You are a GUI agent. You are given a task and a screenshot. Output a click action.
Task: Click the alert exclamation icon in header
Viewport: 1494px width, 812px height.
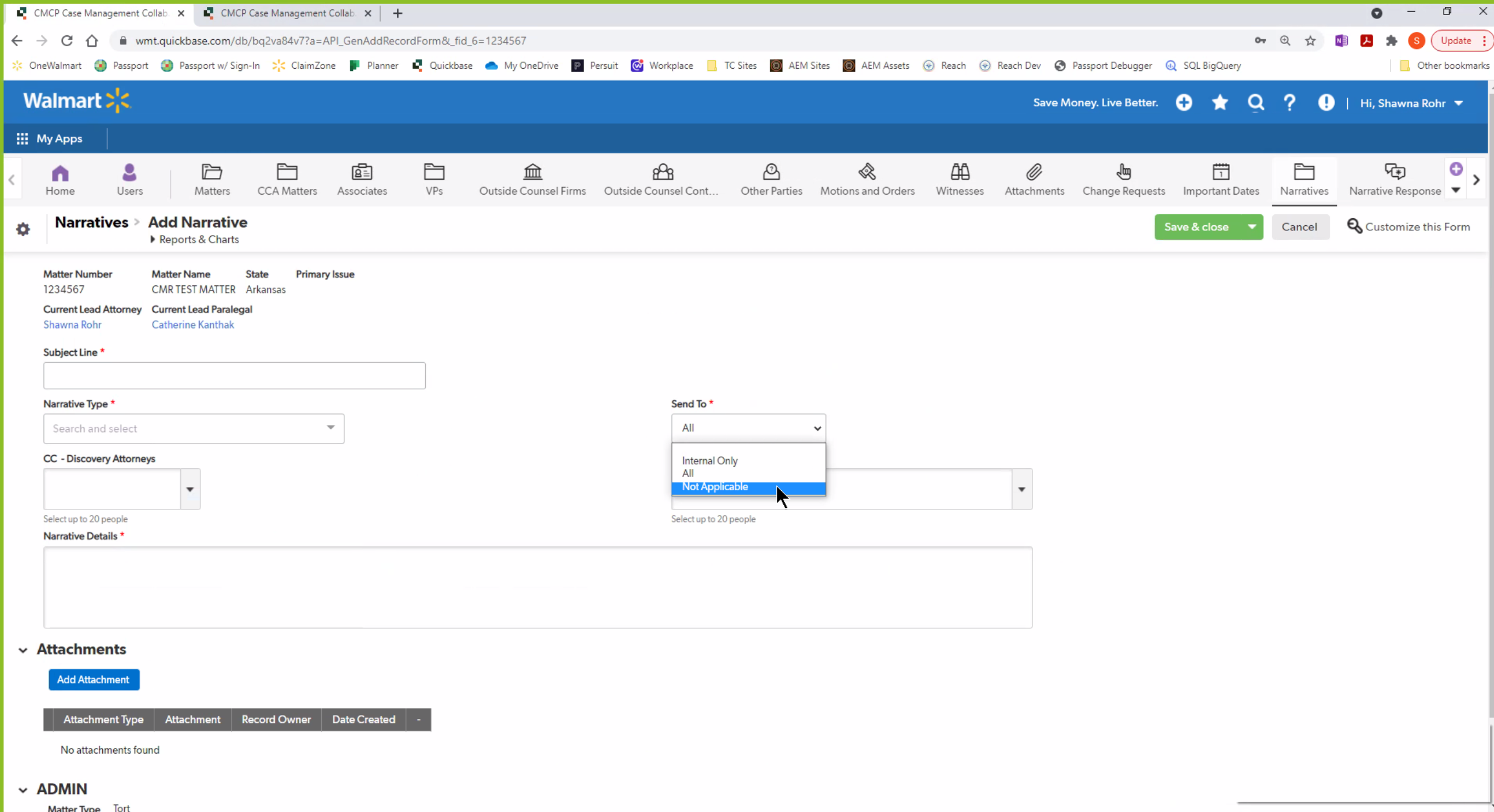click(x=1326, y=103)
